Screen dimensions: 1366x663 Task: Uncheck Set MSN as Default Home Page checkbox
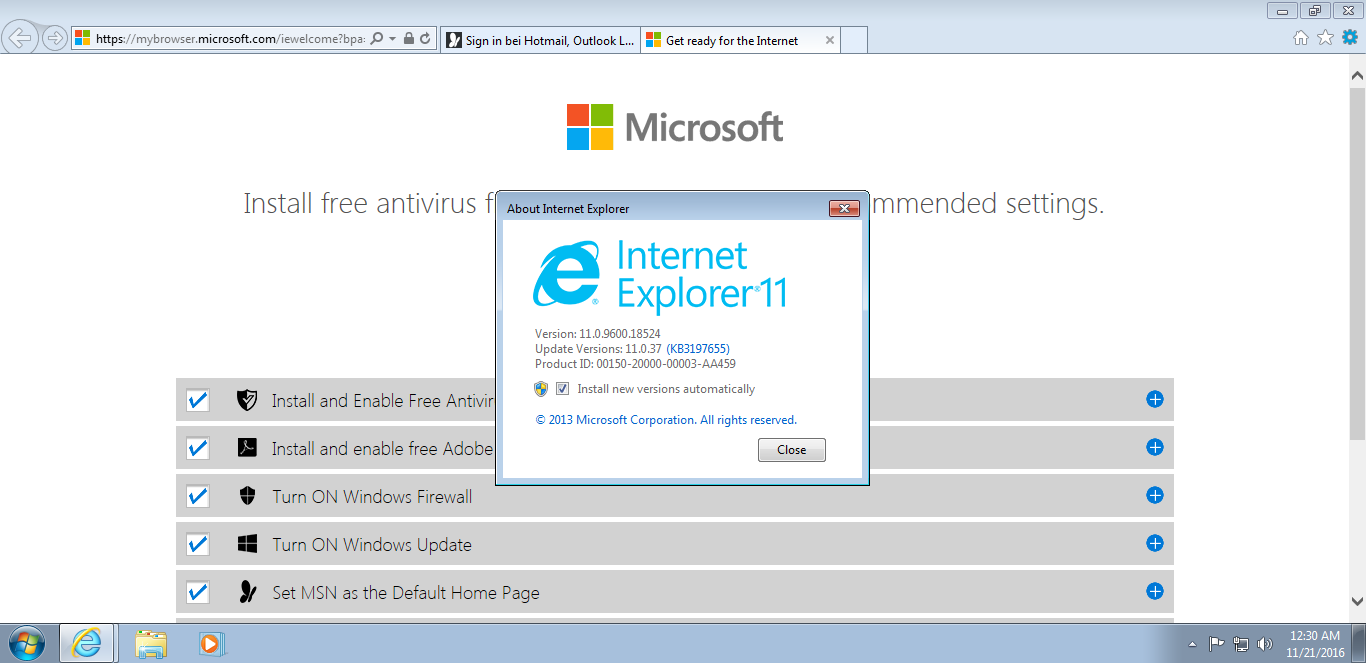click(x=198, y=592)
